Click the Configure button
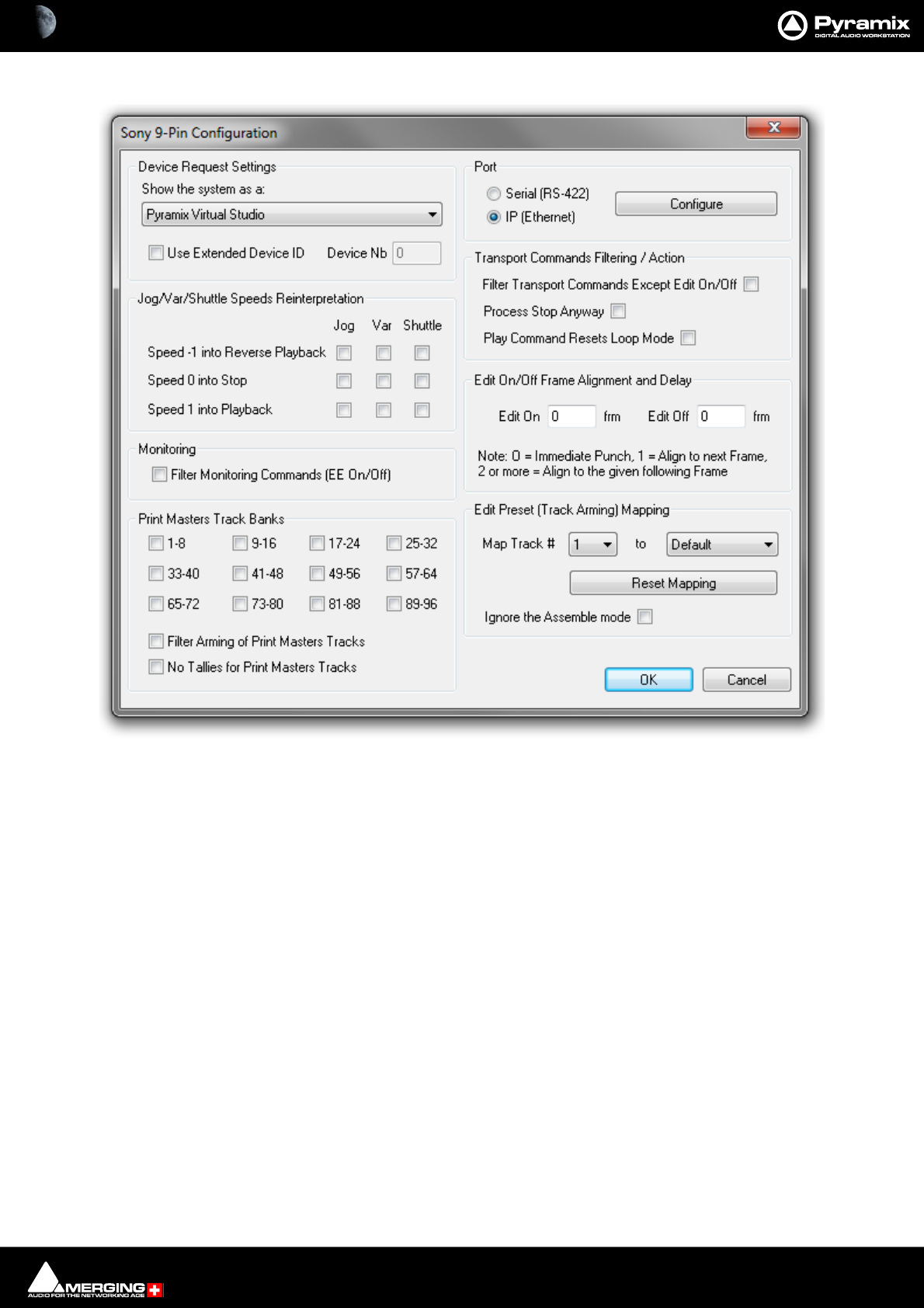Screen dimensions: 924x1308 (x=696, y=204)
